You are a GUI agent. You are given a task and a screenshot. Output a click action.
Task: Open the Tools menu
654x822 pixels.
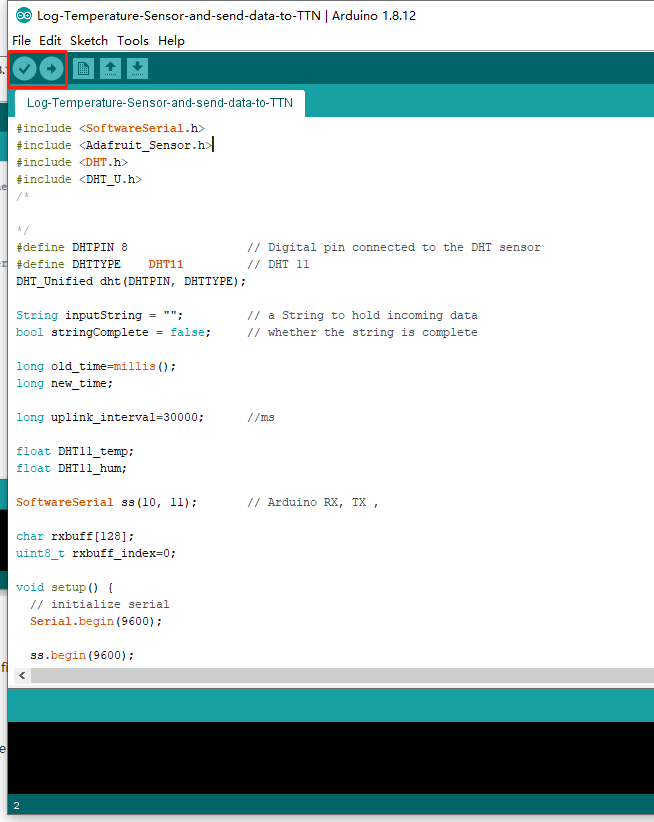tap(133, 40)
